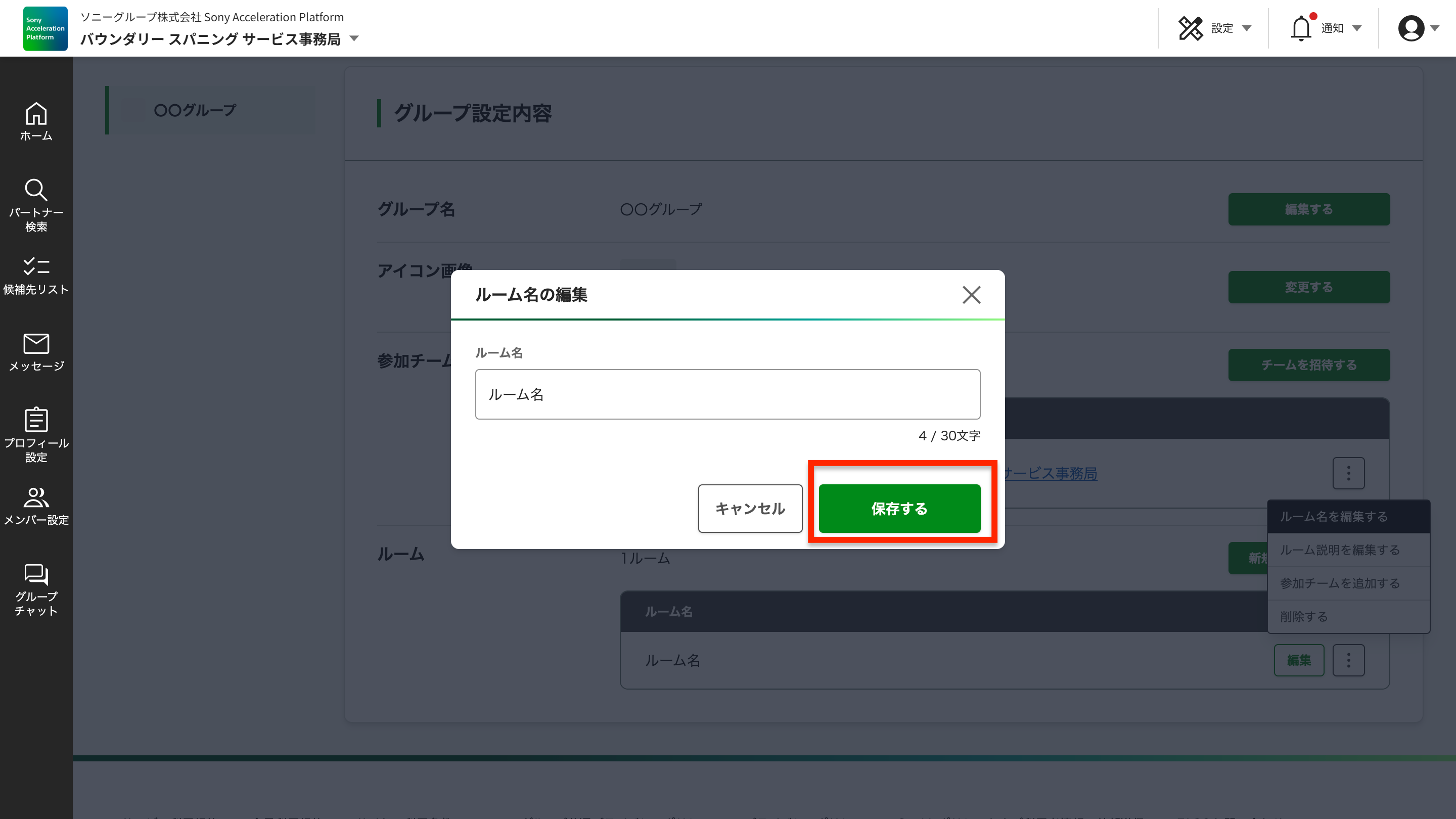Open Member Settings people icon
The image size is (1456, 819).
(x=36, y=497)
